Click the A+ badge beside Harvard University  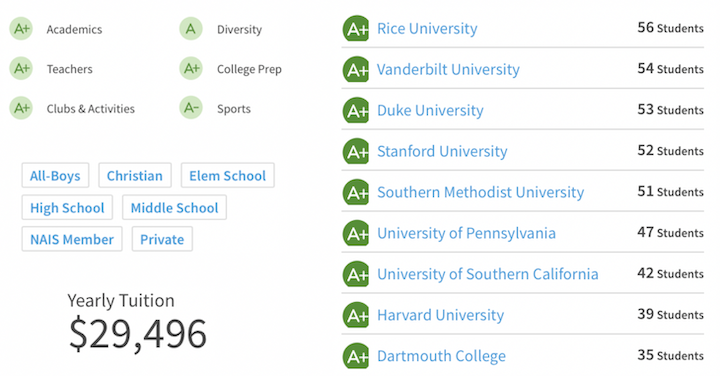tap(356, 315)
